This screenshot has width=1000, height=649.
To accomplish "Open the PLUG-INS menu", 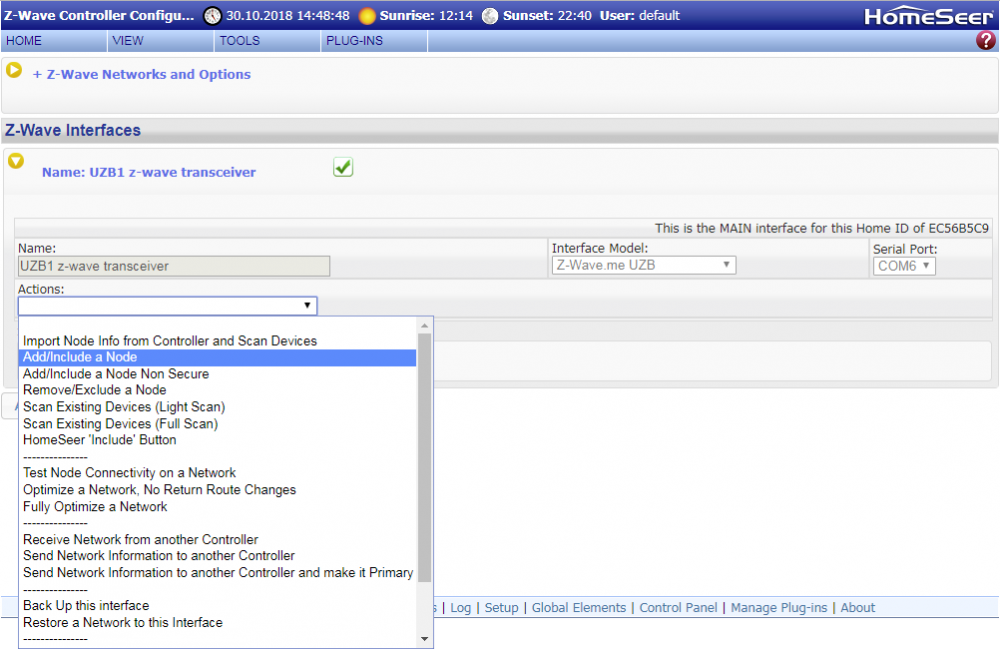I will point(354,41).
